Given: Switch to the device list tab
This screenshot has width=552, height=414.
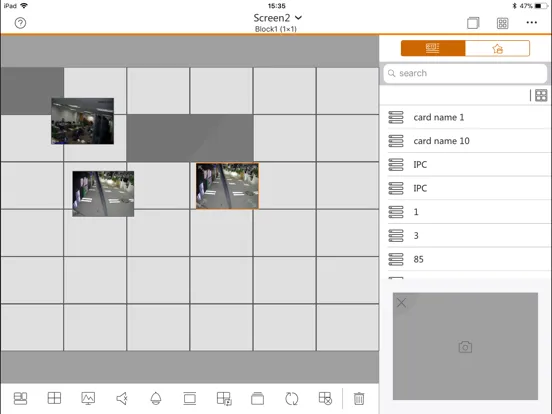Looking at the screenshot, I should click(433, 48).
